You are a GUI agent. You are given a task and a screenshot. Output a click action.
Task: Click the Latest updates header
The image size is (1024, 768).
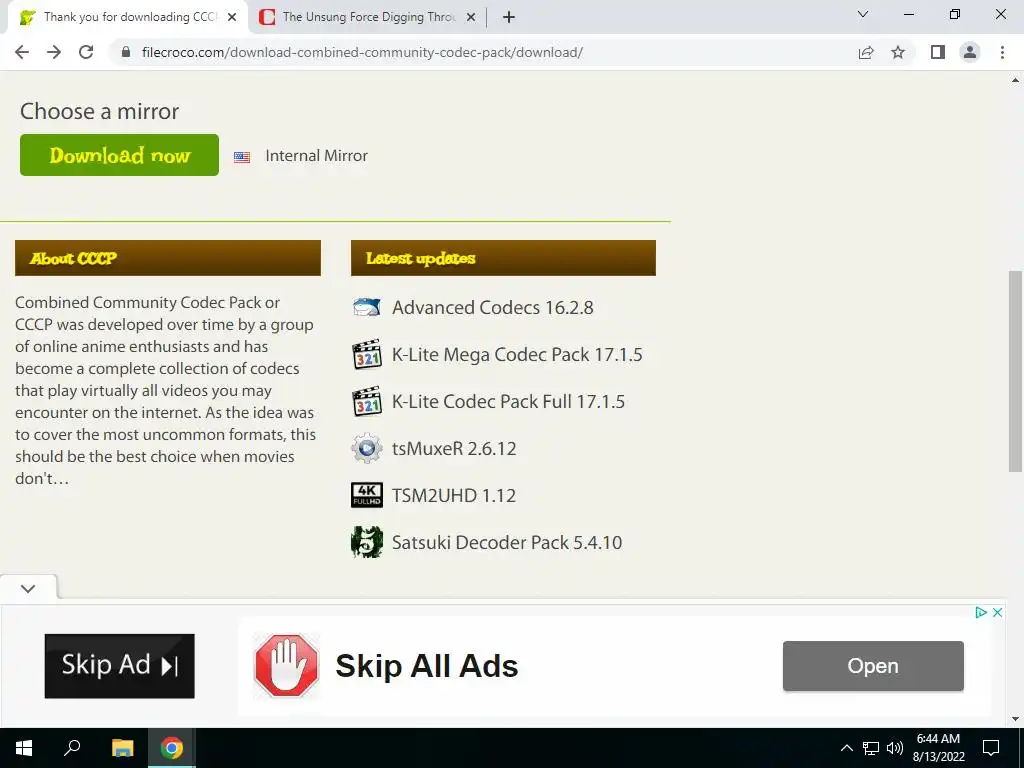click(x=503, y=258)
